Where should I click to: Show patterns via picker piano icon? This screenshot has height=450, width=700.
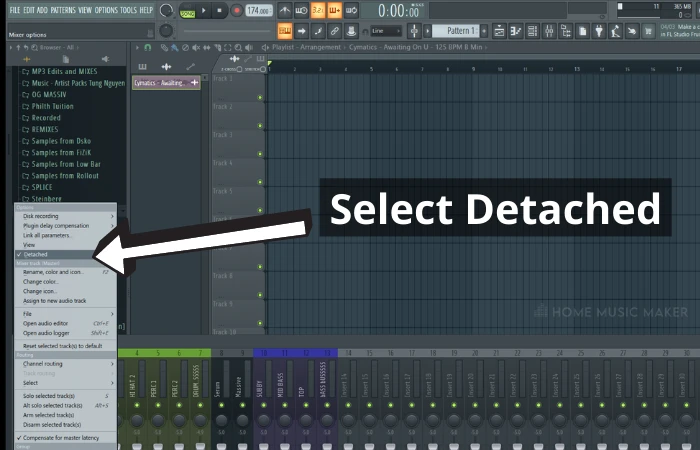142,67
